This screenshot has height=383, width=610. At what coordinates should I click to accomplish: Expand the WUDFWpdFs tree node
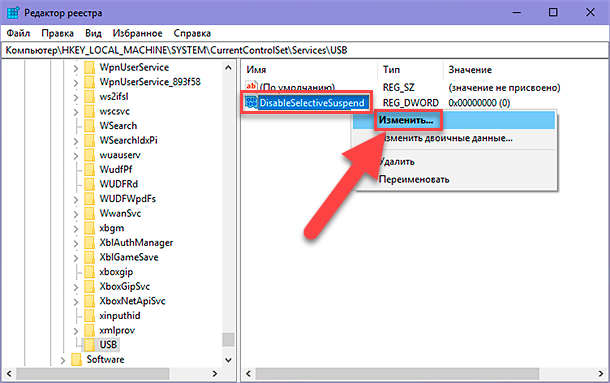[76, 200]
